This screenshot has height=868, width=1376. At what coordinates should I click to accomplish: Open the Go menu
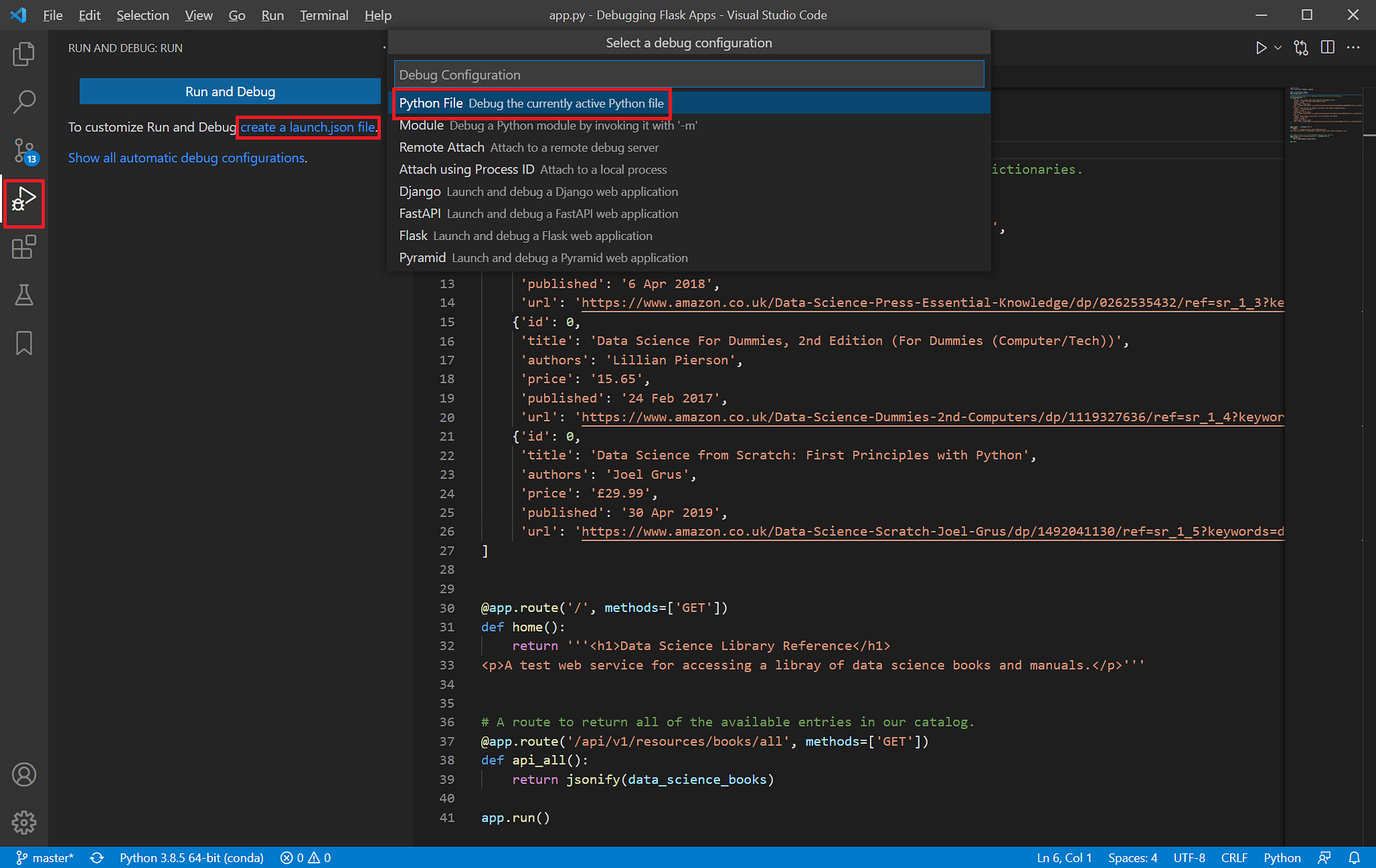[237, 15]
